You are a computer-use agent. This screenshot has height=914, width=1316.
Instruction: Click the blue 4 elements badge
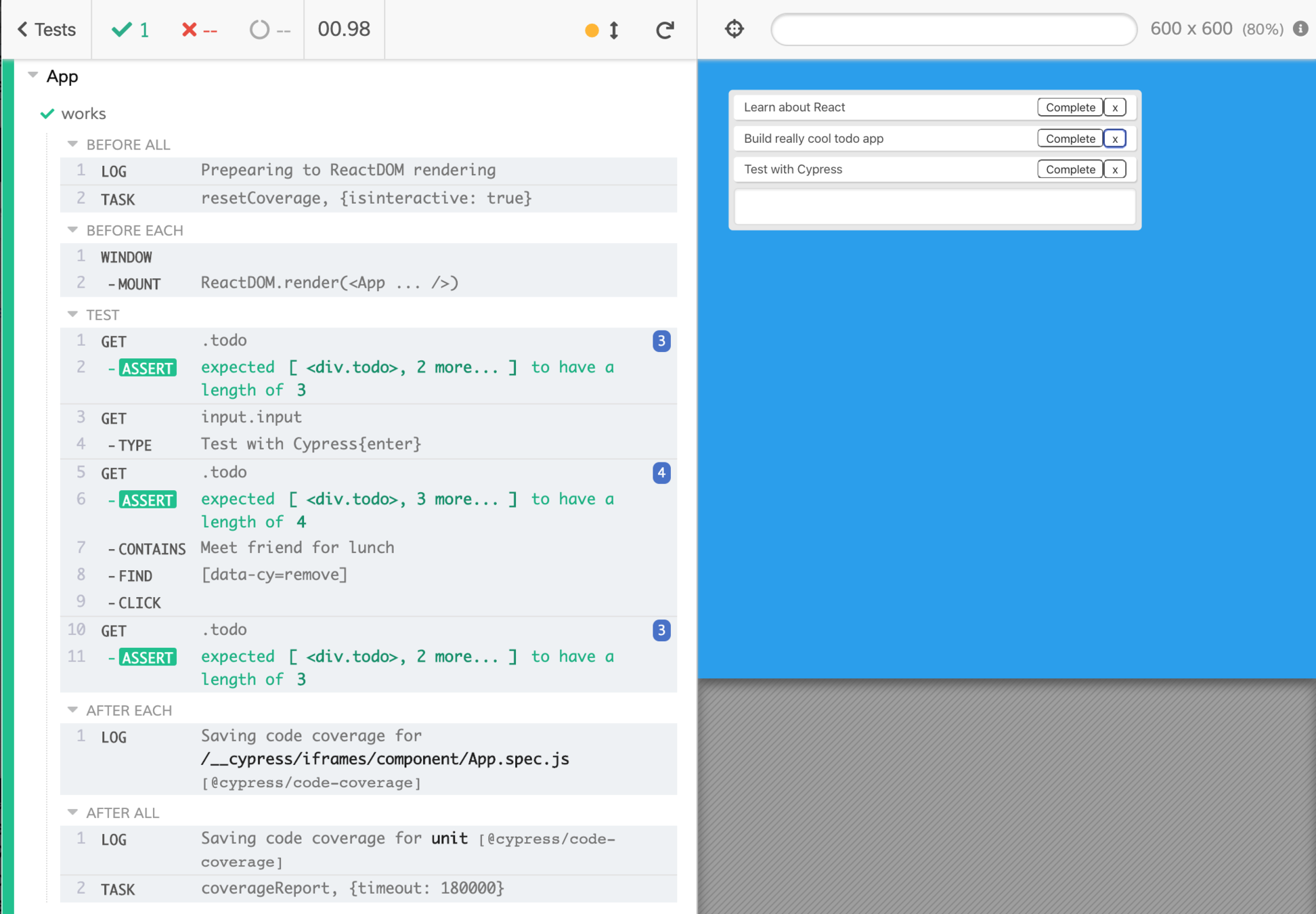point(661,473)
